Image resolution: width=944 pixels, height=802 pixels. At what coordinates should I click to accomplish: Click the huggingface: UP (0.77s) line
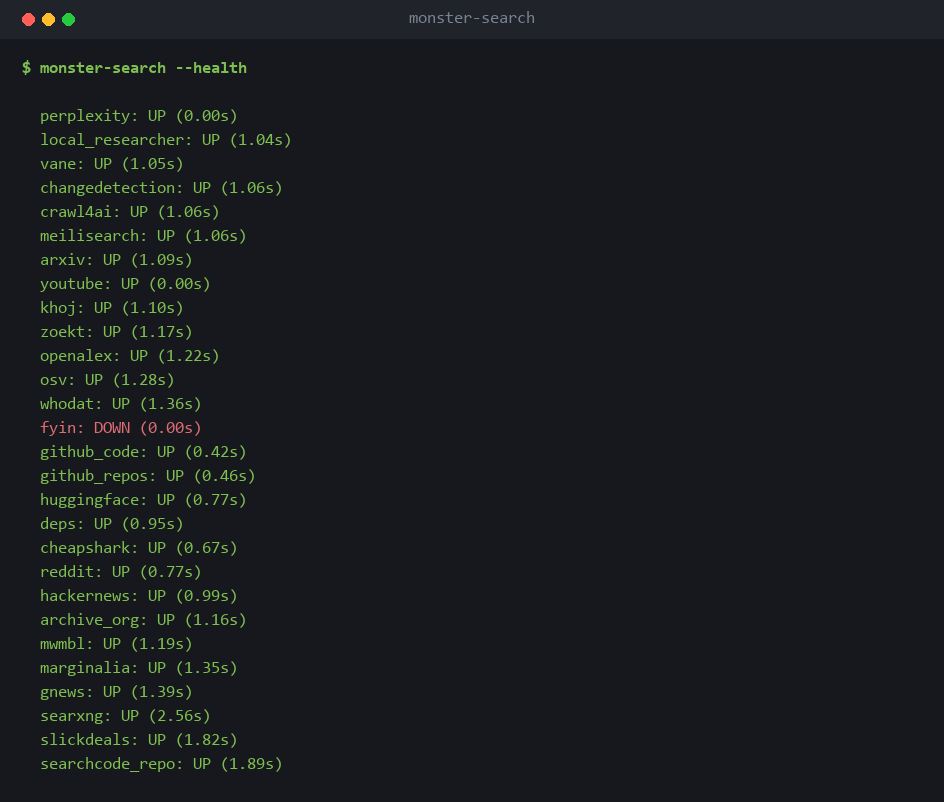point(143,500)
